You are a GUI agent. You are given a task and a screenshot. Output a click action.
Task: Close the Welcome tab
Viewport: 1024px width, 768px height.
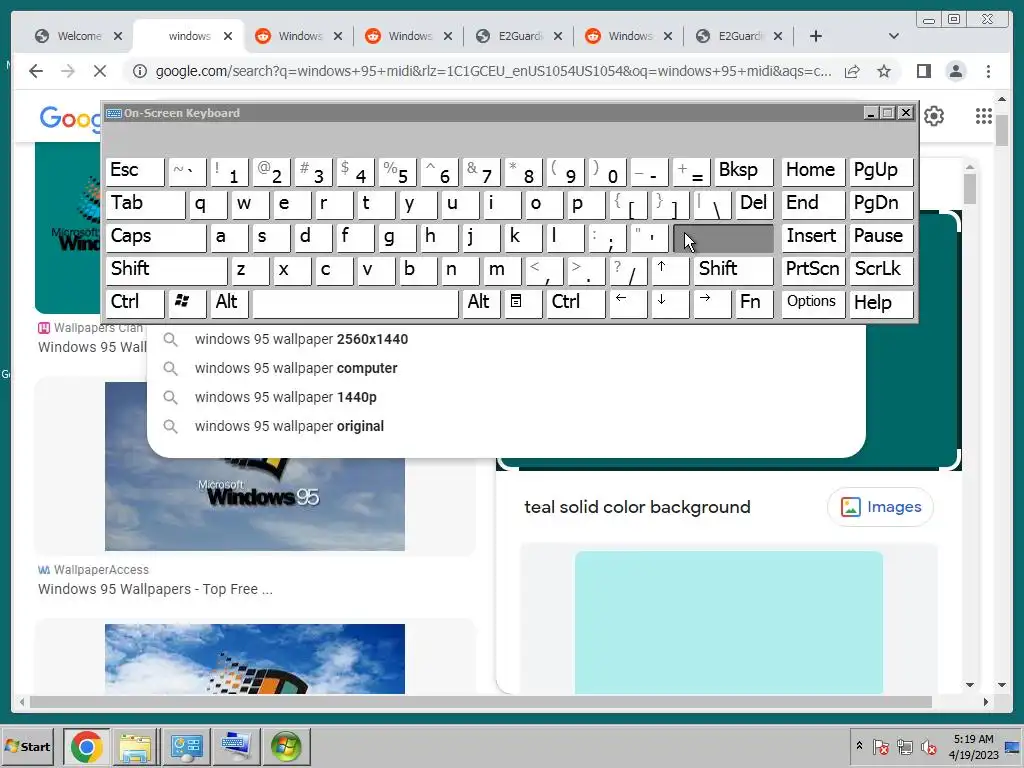tap(118, 36)
